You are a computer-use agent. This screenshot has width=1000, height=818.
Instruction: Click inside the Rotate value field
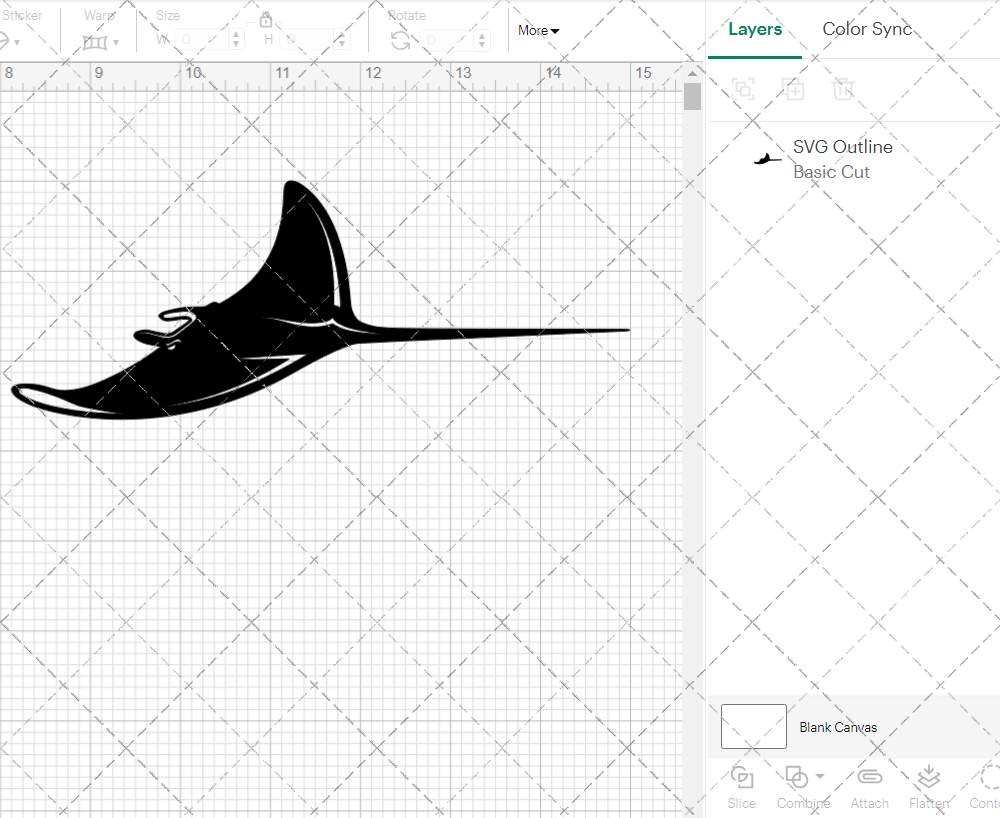click(445, 41)
